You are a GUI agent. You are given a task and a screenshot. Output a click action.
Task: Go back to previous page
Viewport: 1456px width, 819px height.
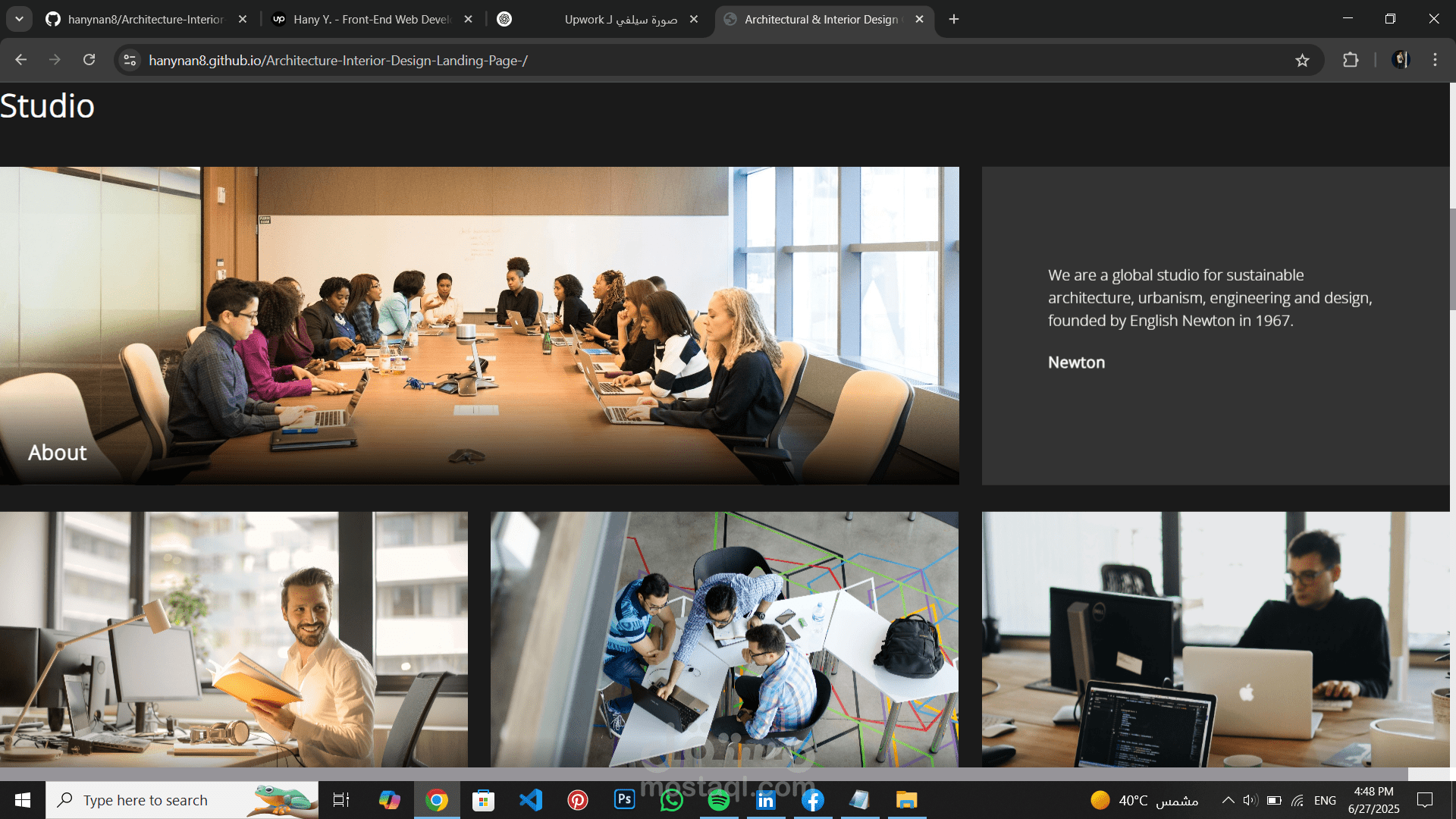point(21,60)
